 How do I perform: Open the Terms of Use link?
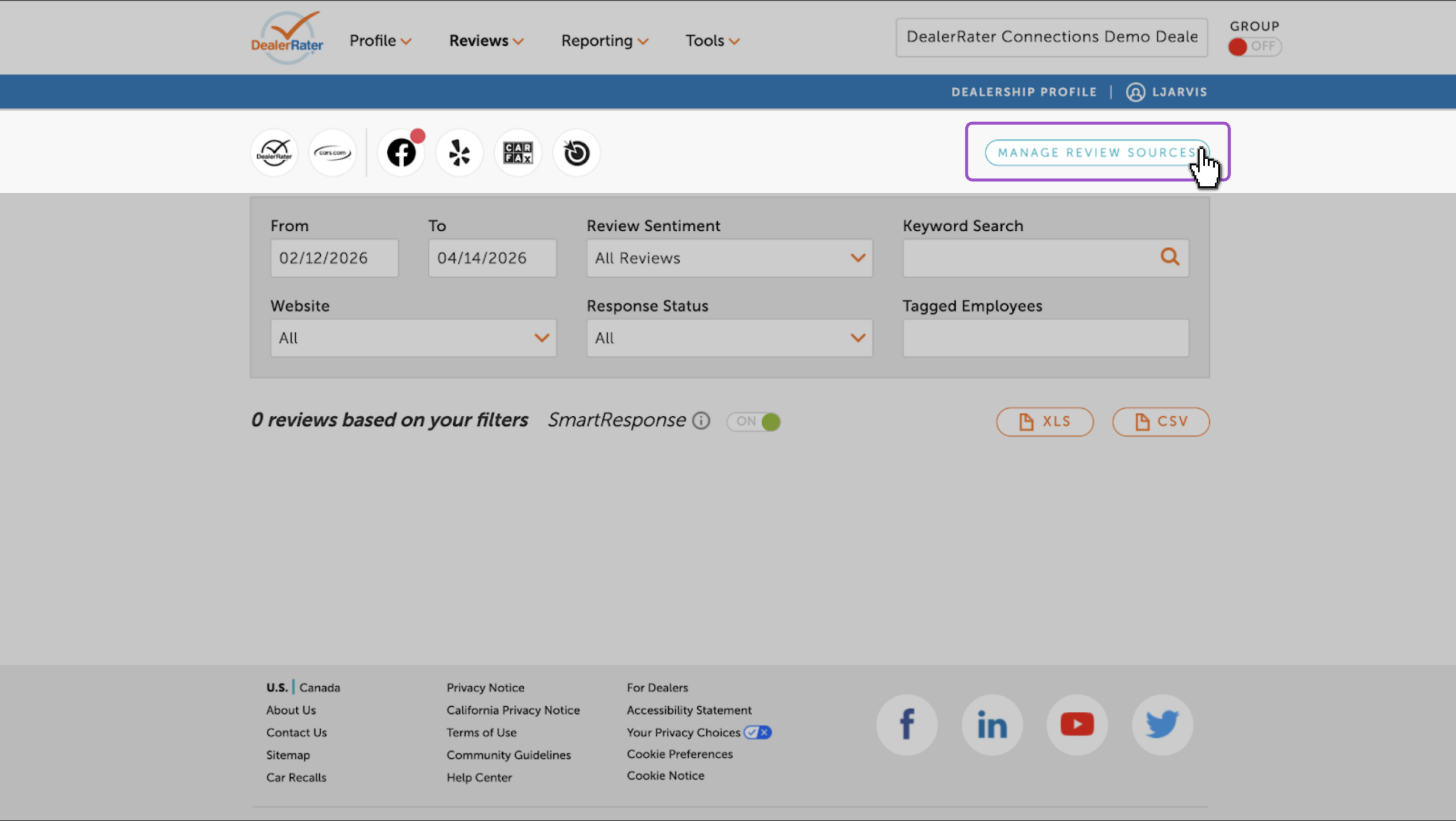point(481,732)
